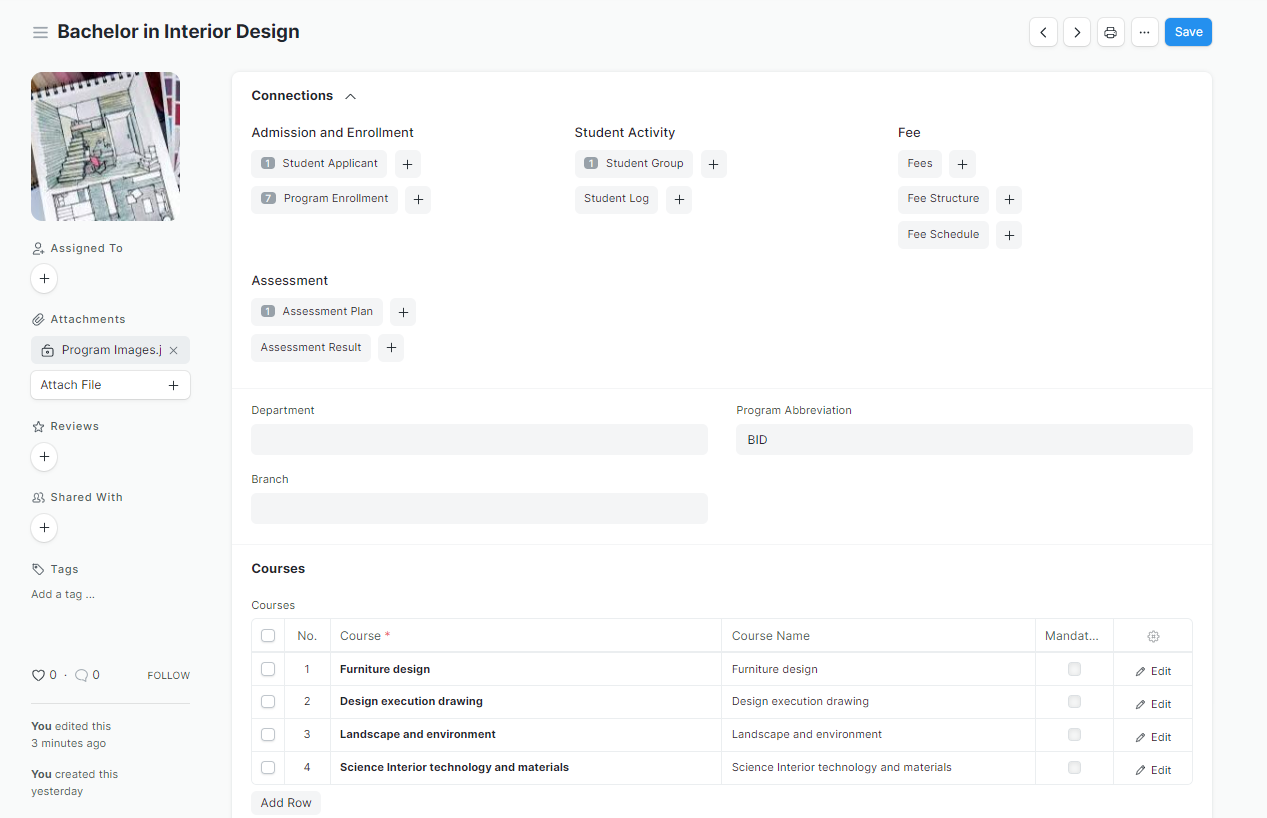Check row for Landscape and environment
Screen dimensions: 1267x818
click(268, 734)
